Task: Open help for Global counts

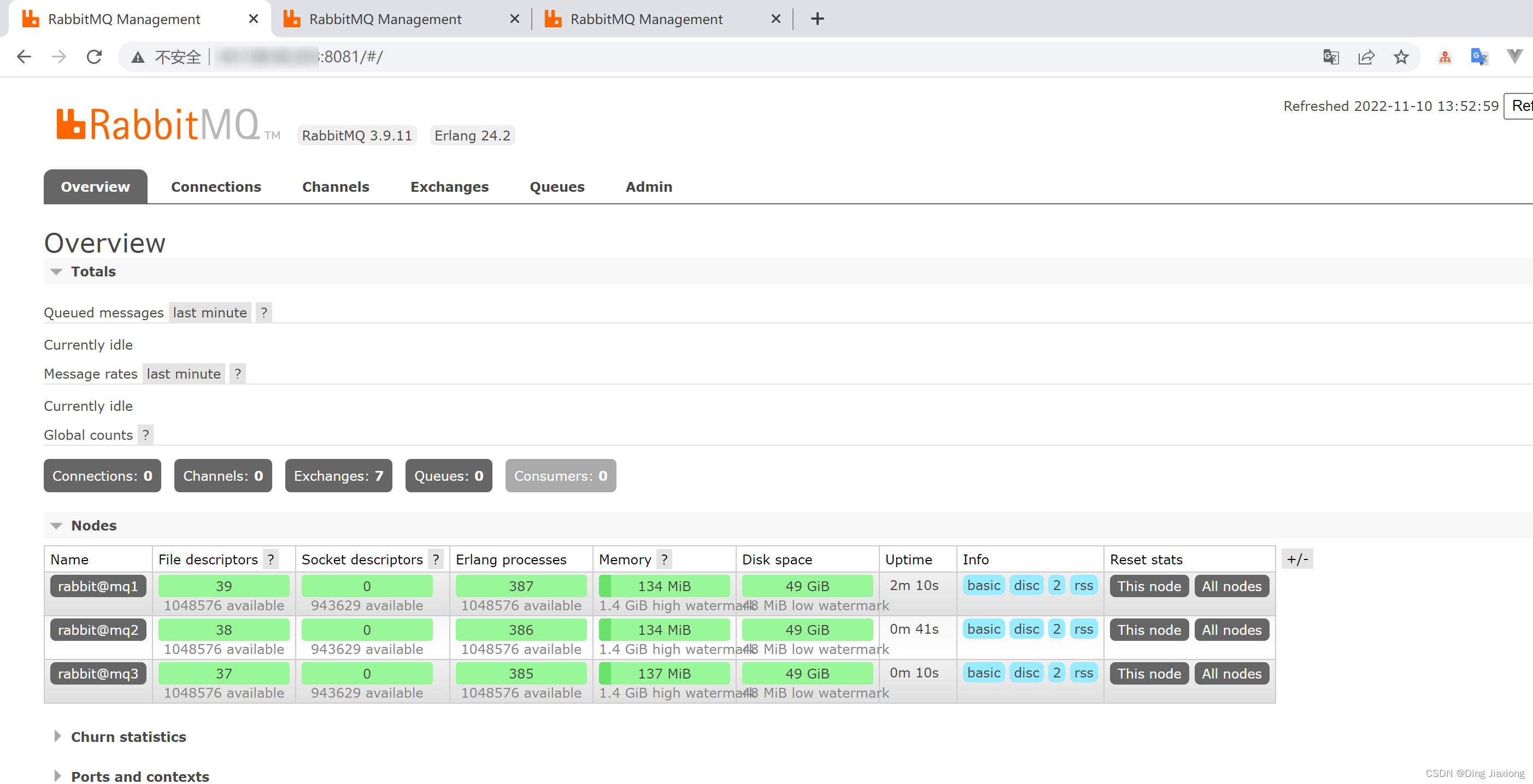Action: click(x=146, y=435)
